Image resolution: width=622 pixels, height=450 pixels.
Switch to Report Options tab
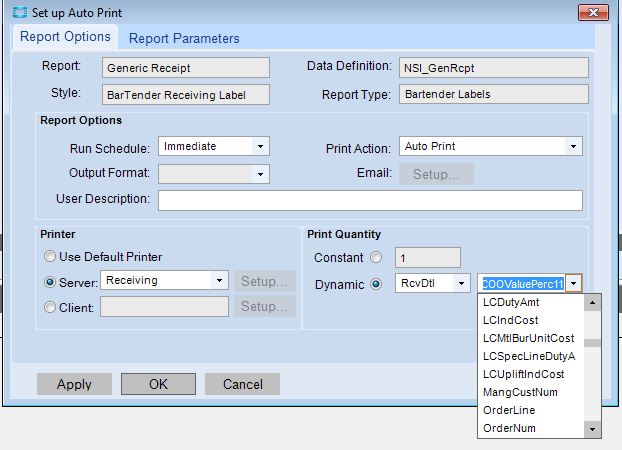point(65,37)
